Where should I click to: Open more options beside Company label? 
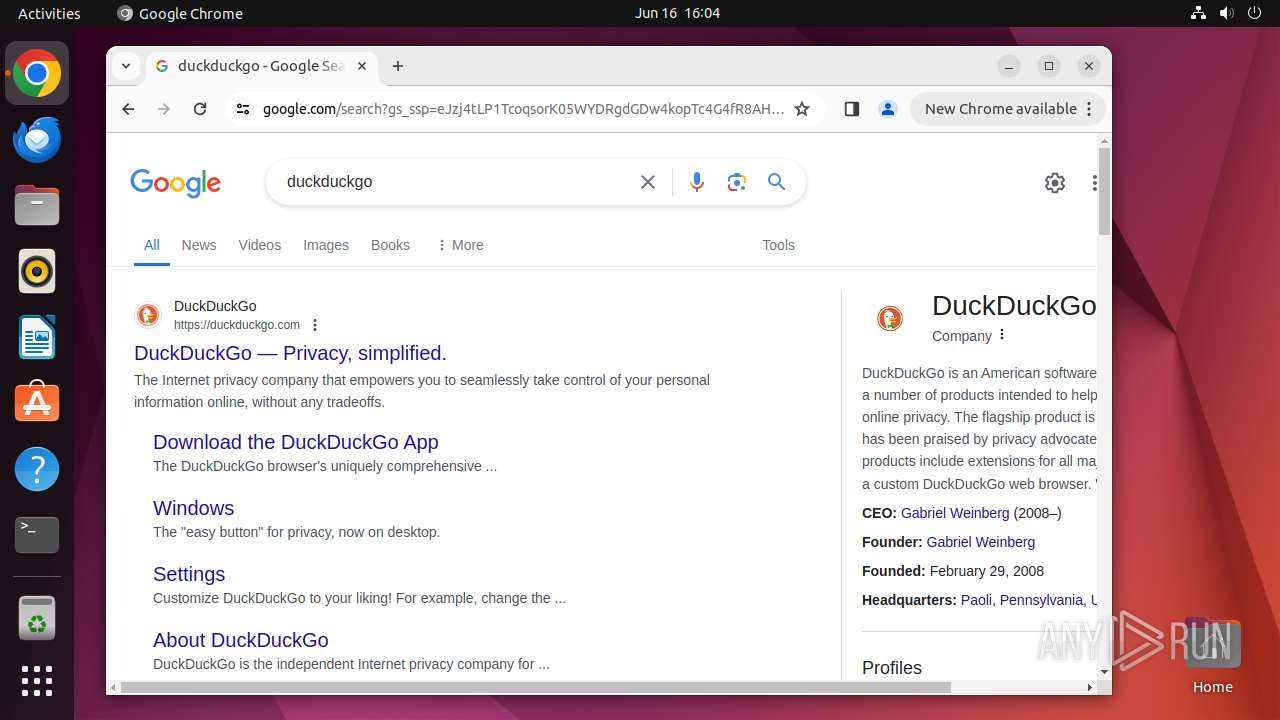coord(1002,335)
